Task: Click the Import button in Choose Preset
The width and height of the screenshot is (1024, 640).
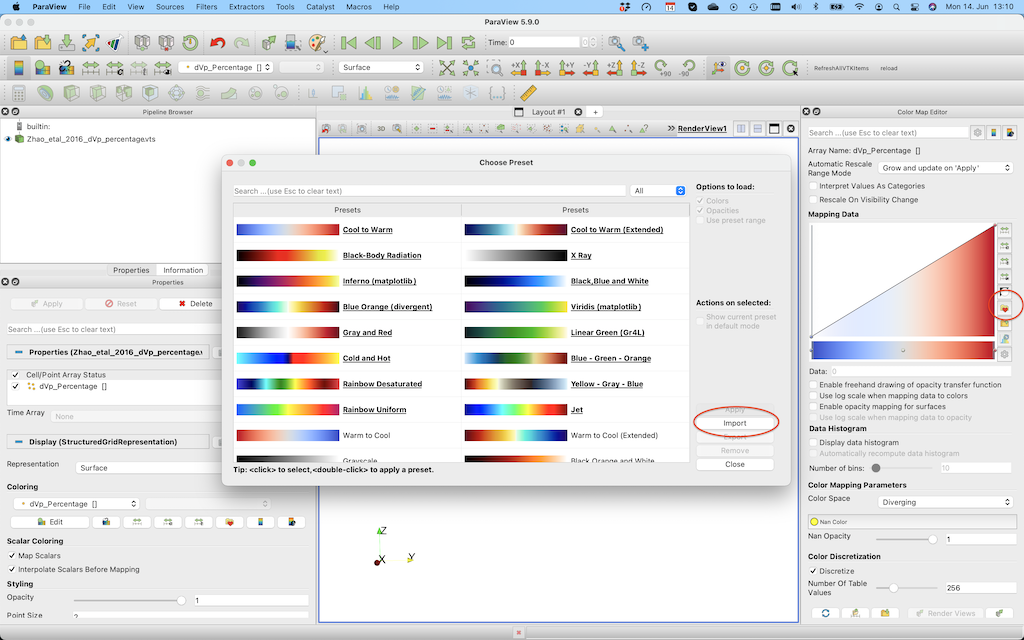Action: 735,423
